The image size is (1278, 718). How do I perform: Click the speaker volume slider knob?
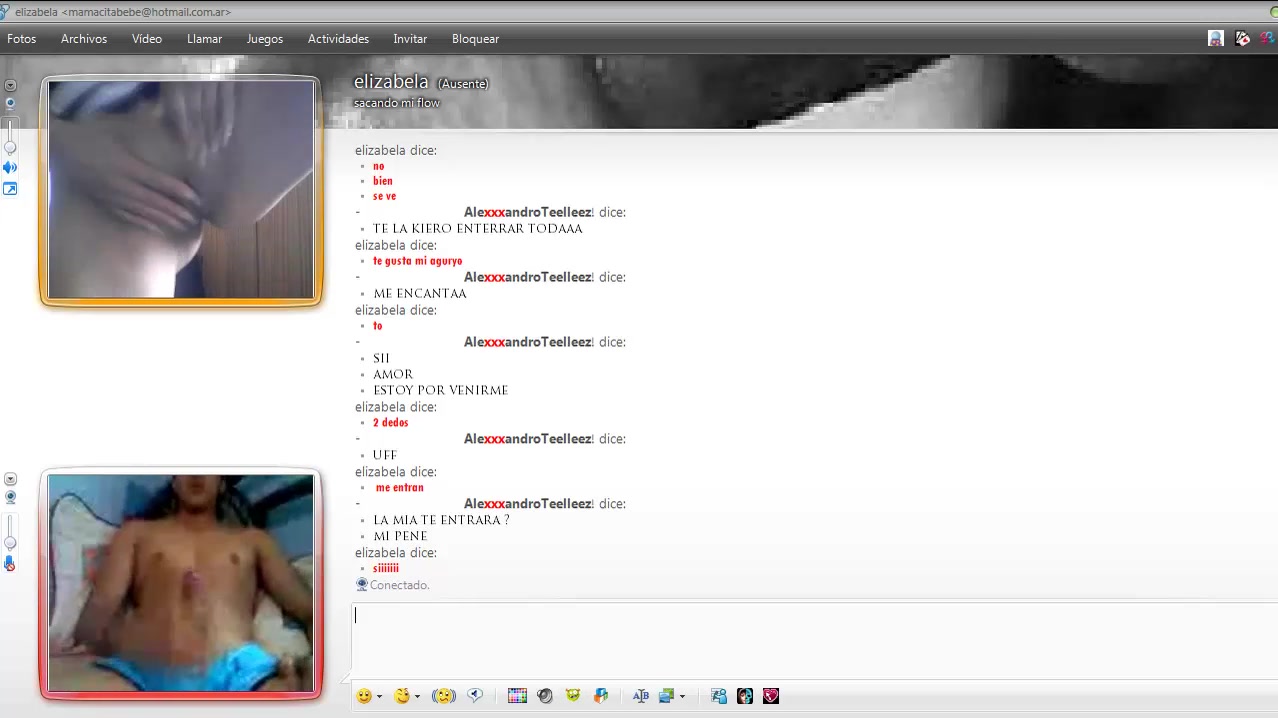coord(10,148)
